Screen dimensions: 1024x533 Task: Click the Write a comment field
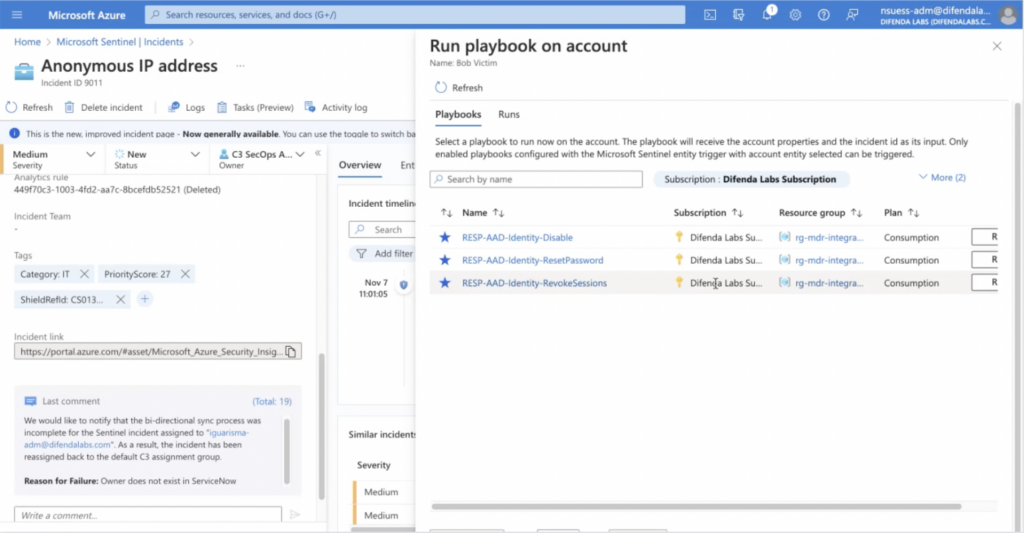click(148, 515)
